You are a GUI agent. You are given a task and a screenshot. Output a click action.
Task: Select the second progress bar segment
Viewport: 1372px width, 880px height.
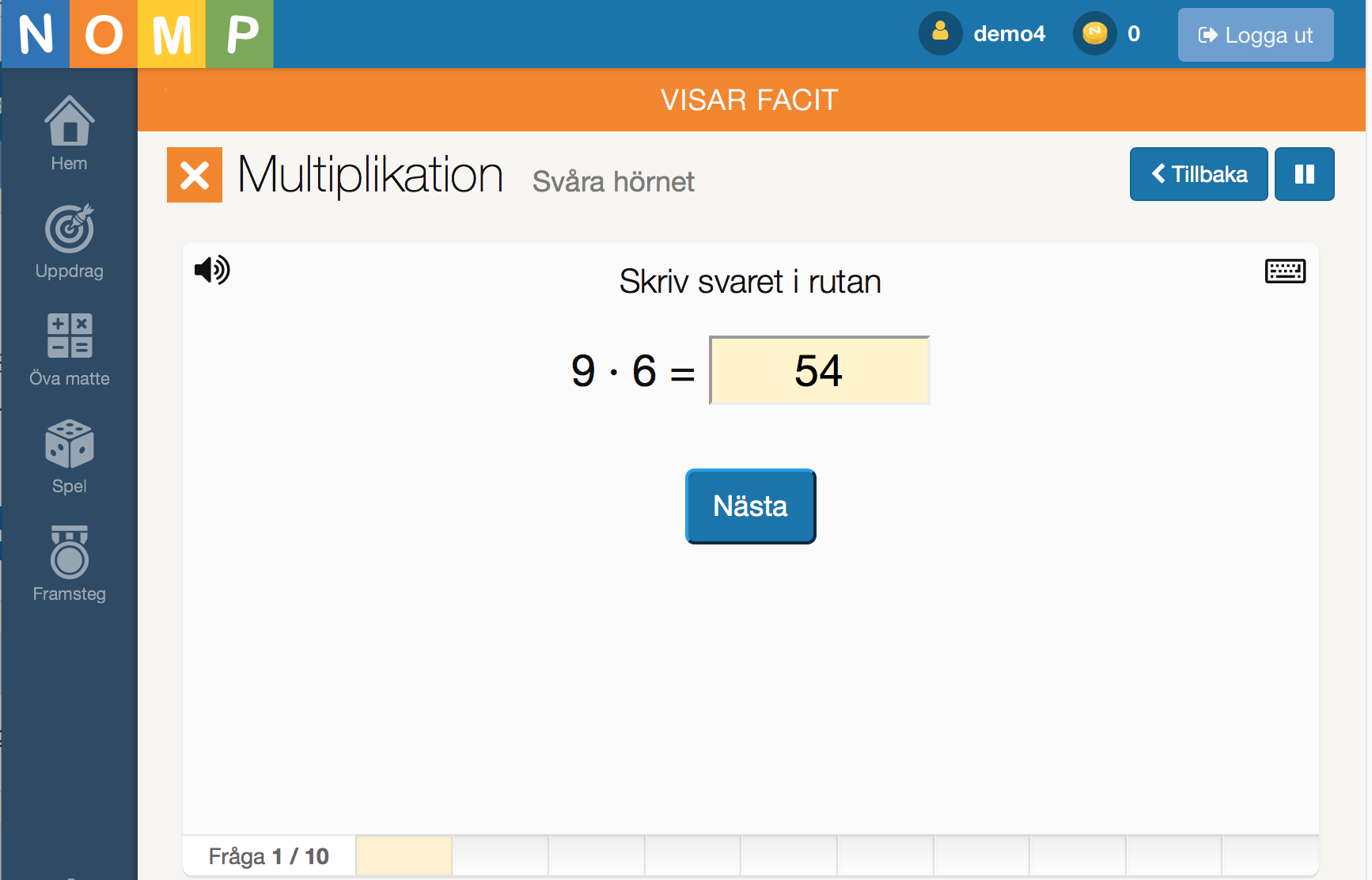click(x=501, y=855)
